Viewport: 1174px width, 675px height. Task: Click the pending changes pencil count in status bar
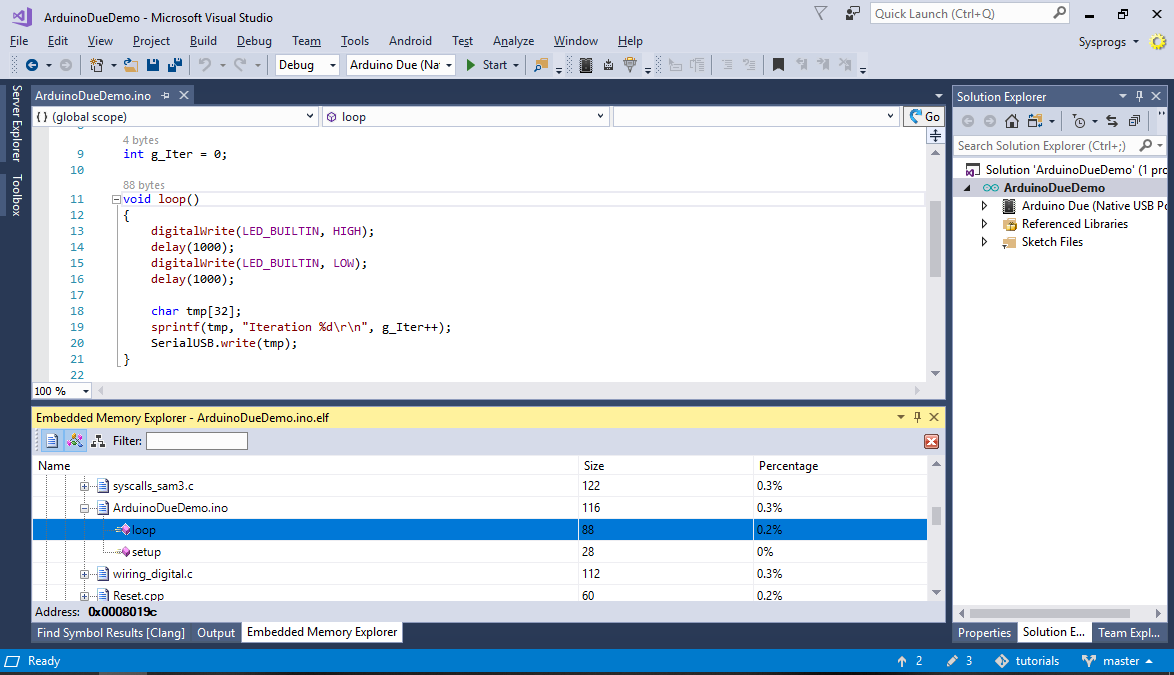(x=959, y=661)
